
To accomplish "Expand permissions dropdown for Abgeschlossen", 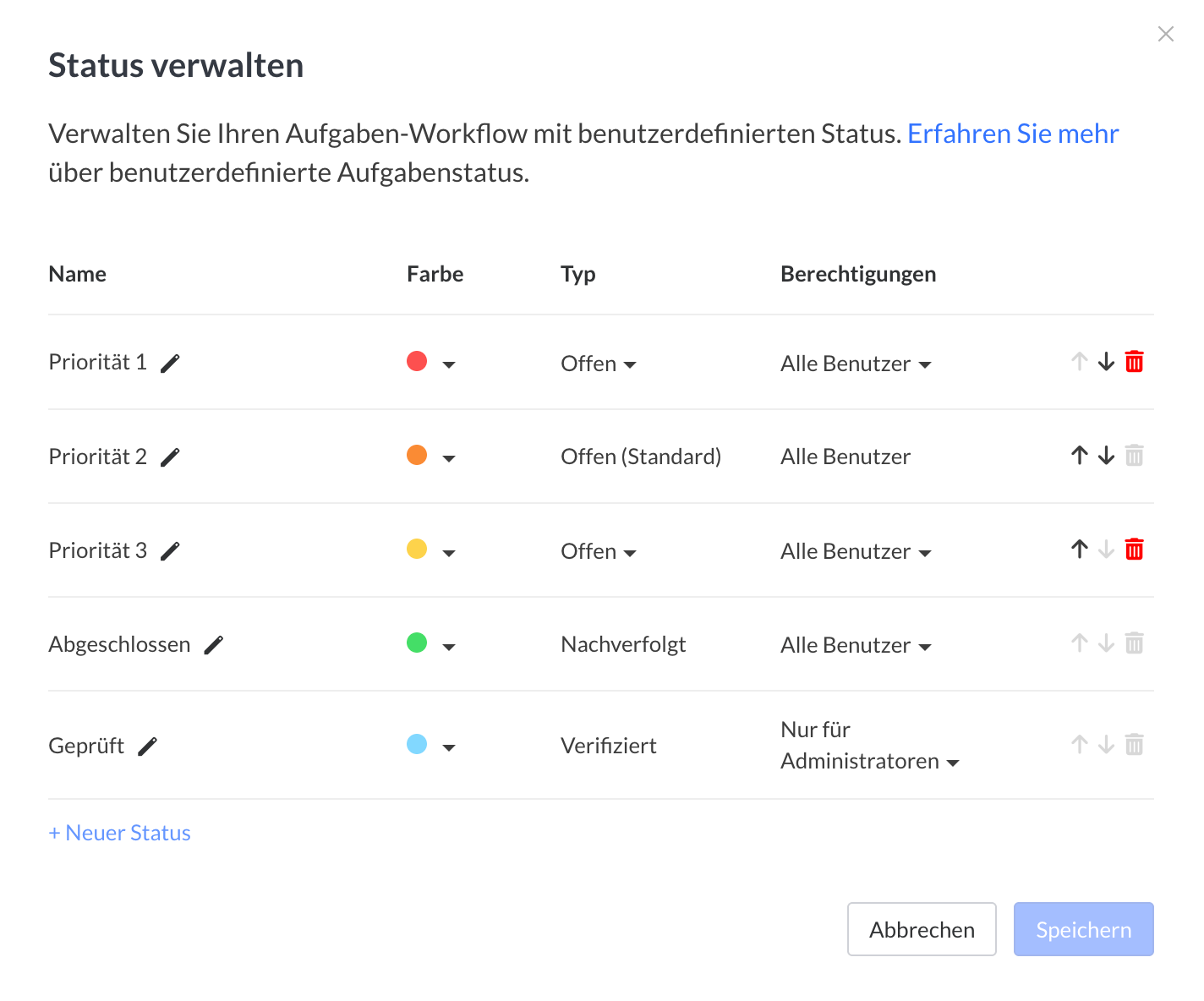I will pyautogui.click(x=856, y=646).
